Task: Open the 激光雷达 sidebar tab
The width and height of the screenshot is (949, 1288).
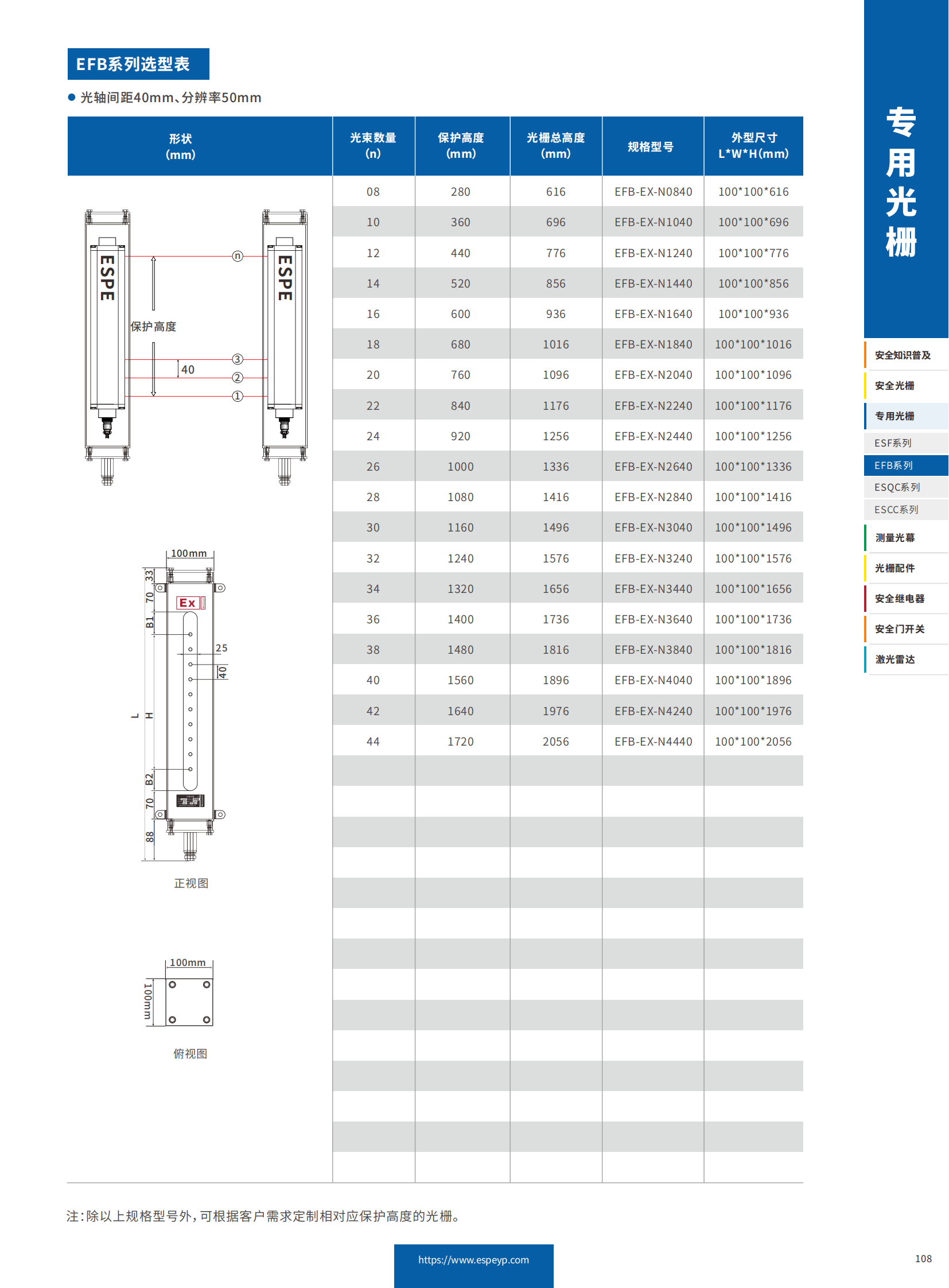Action: (x=906, y=660)
